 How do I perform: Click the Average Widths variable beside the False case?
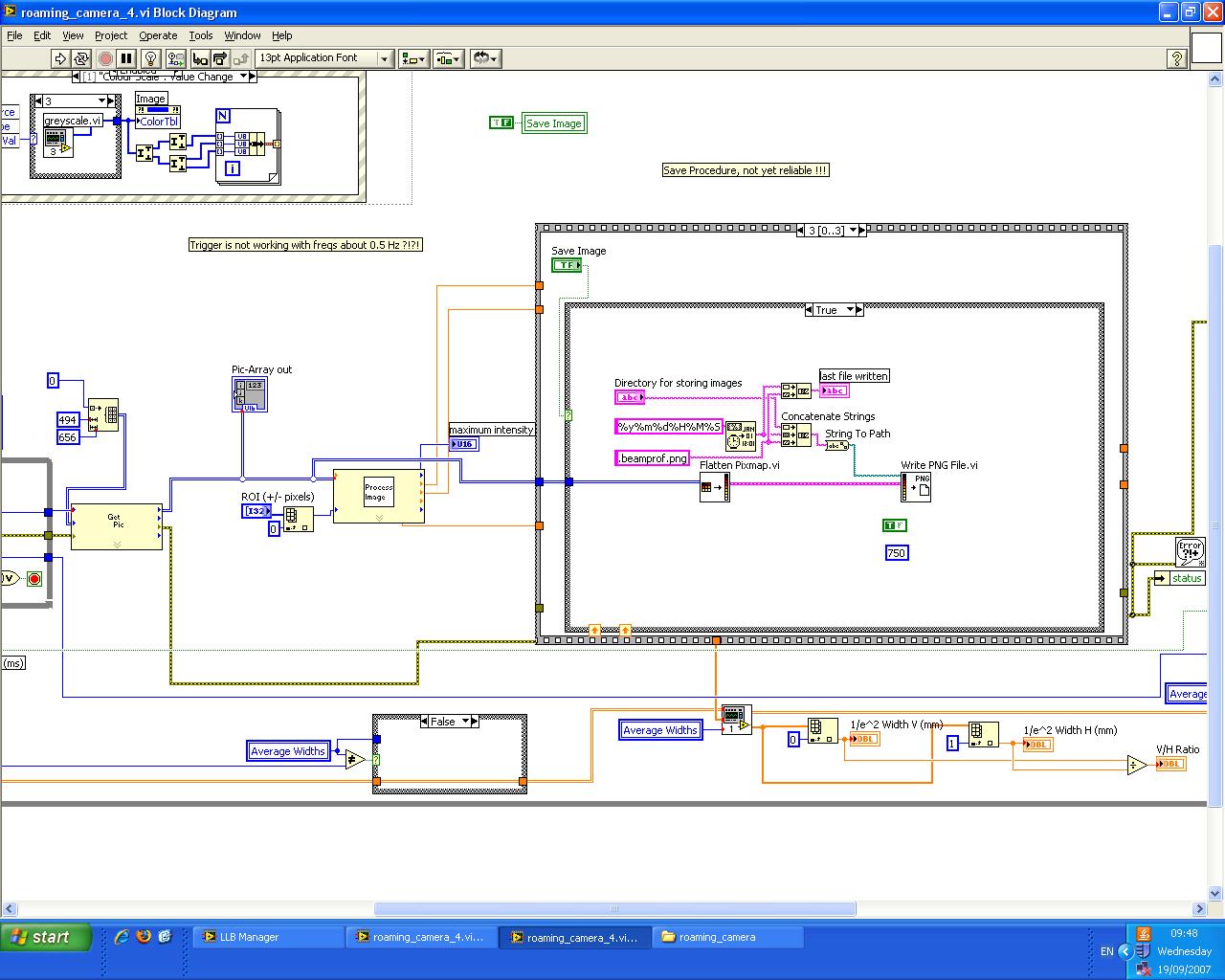[288, 751]
